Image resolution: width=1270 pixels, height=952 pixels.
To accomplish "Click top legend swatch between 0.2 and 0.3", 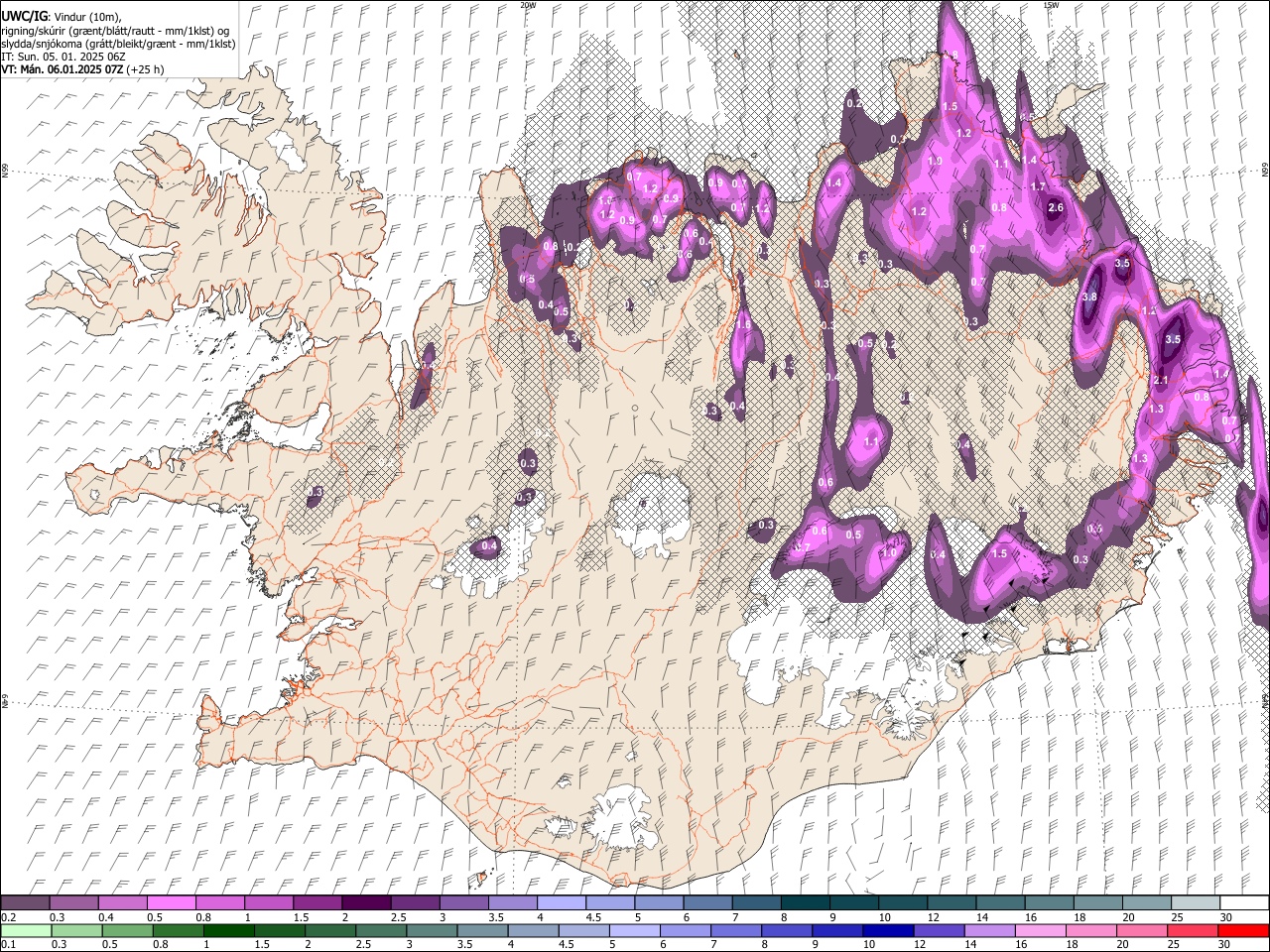I will pos(26,903).
